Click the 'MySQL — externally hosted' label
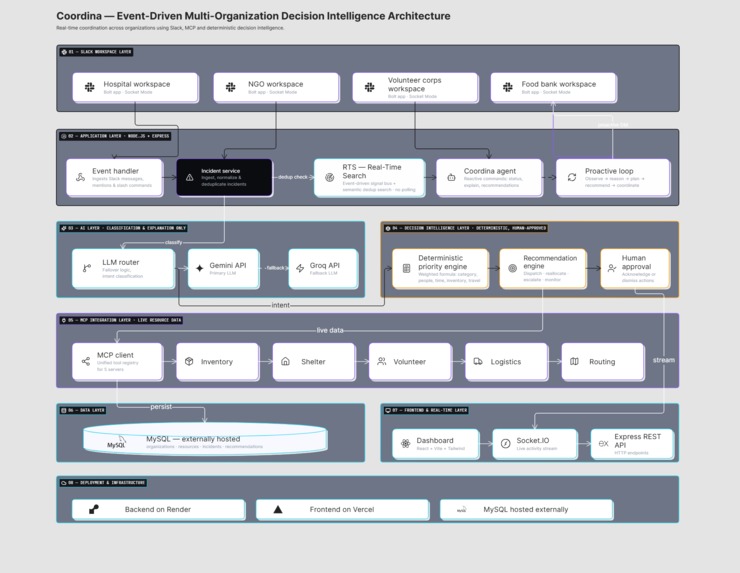 click(193, 439)
